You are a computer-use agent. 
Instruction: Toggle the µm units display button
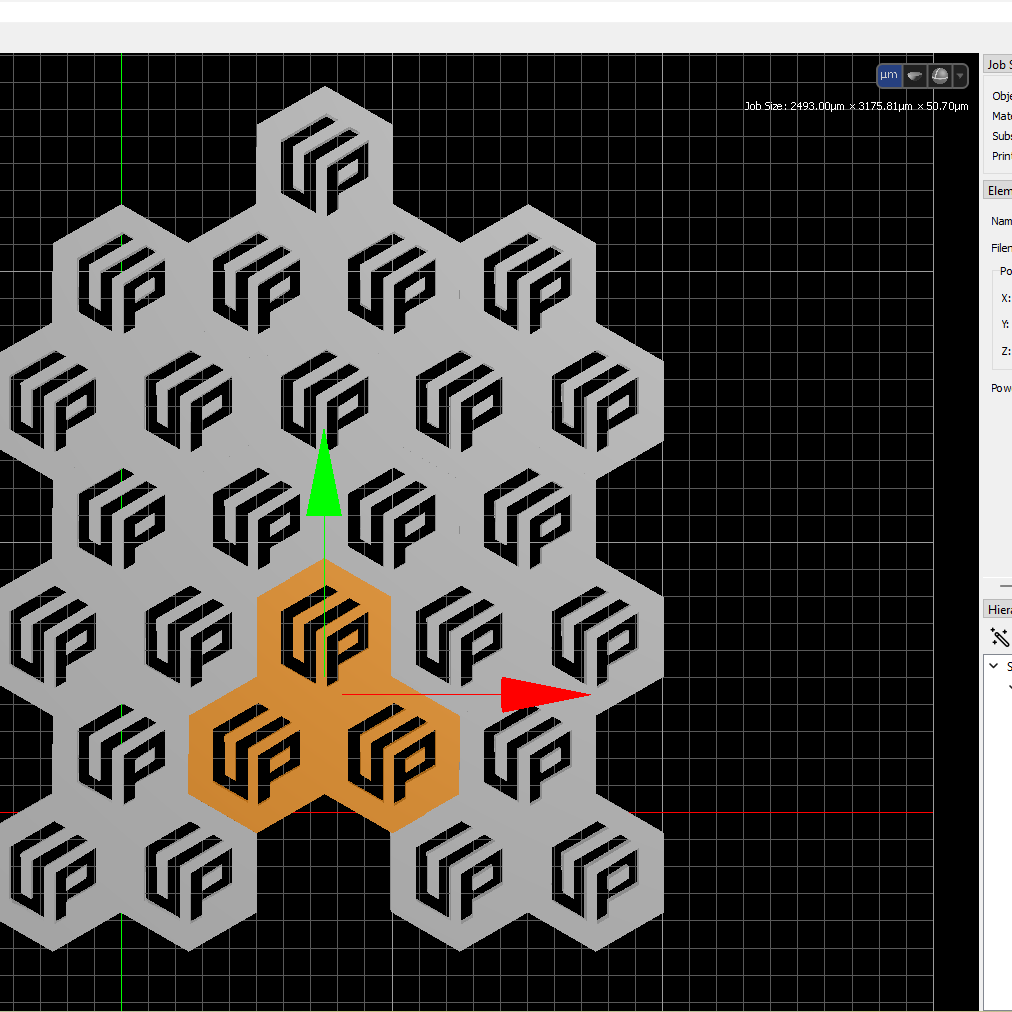[x=889, y=76]
